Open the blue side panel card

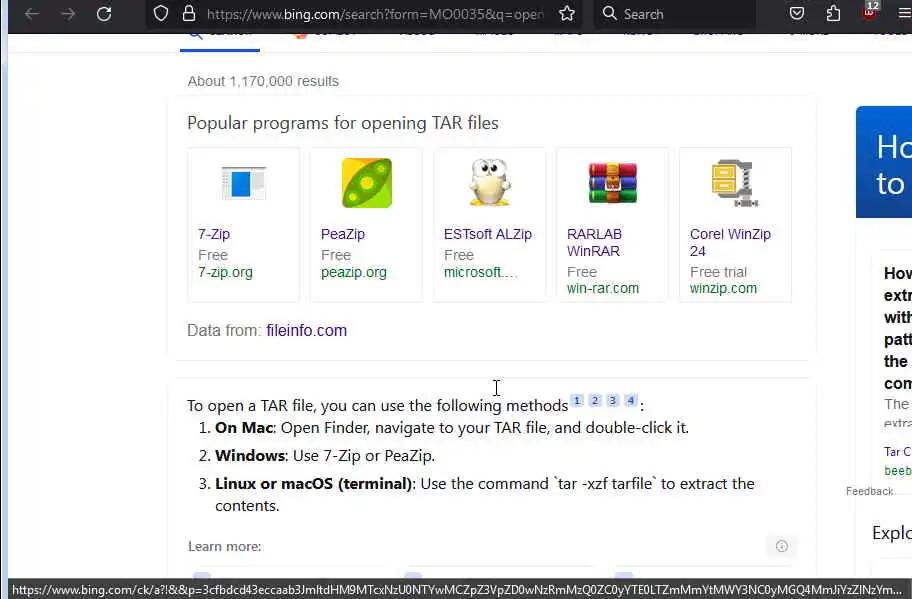click(884, 162)
